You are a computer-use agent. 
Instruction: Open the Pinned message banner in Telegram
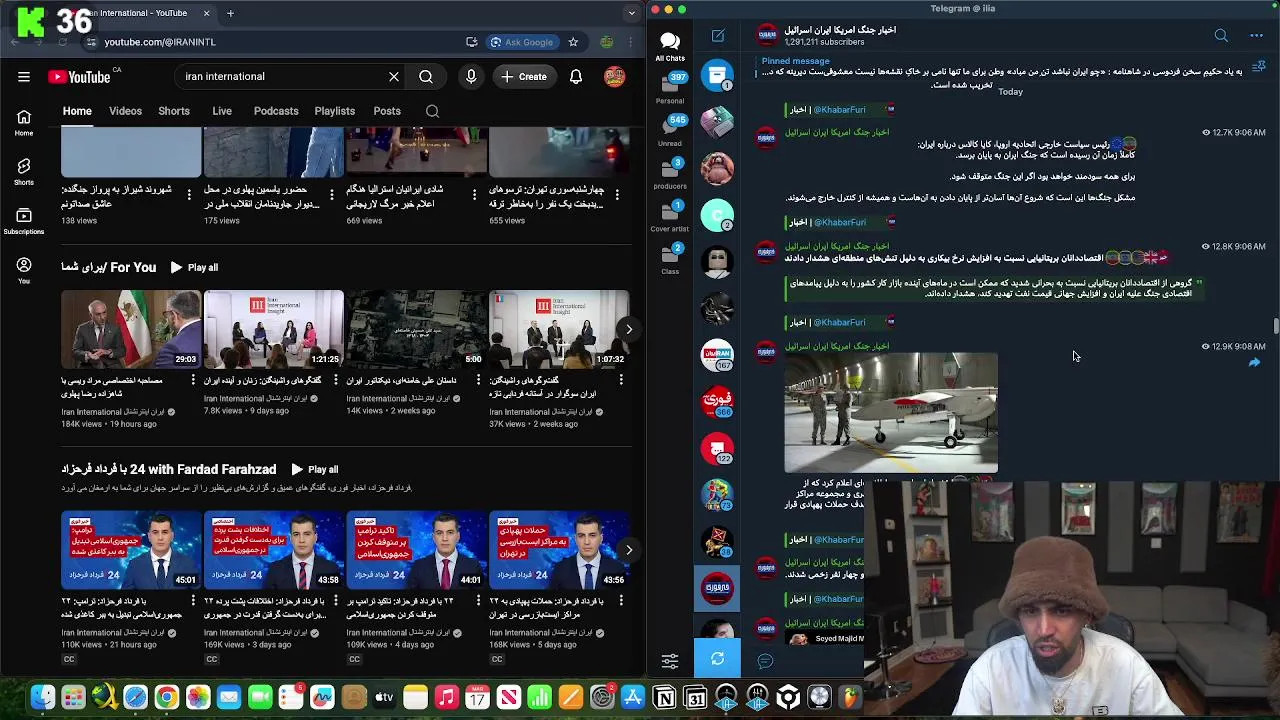pos(1000,73)
